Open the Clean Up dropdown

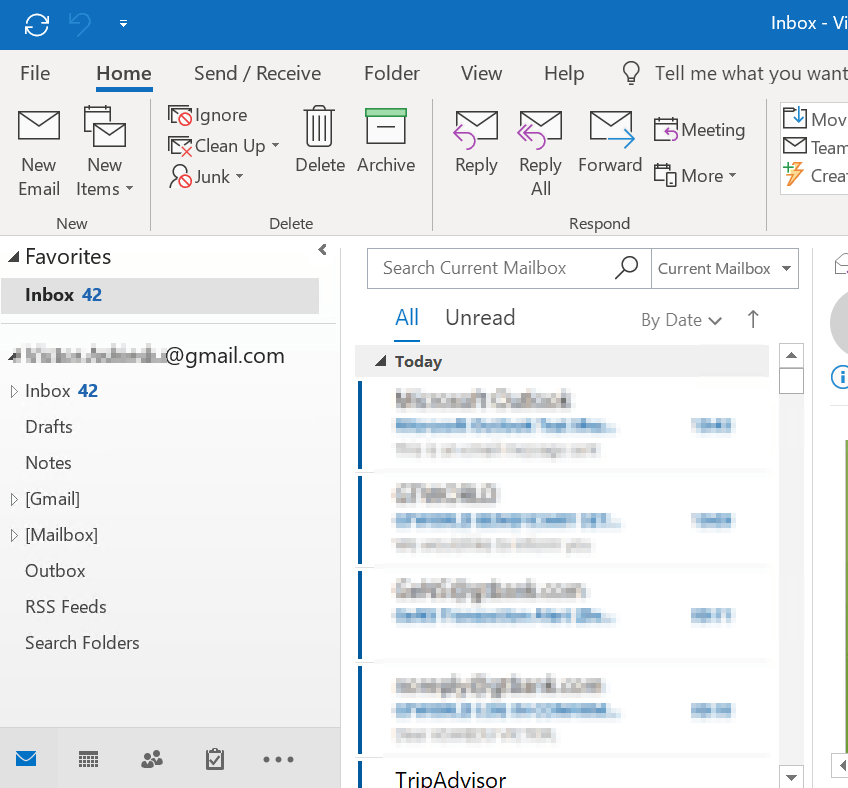(223, 146)
